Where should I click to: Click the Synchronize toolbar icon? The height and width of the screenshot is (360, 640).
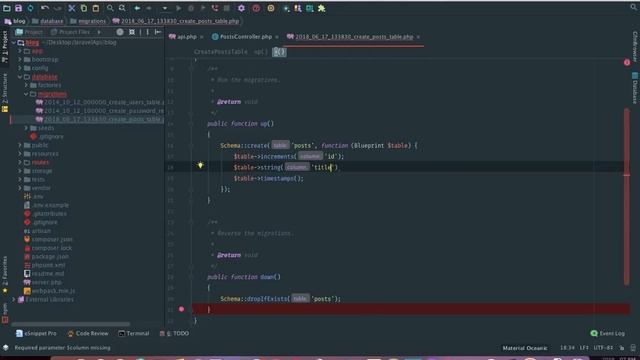click(x=30, y=8)
